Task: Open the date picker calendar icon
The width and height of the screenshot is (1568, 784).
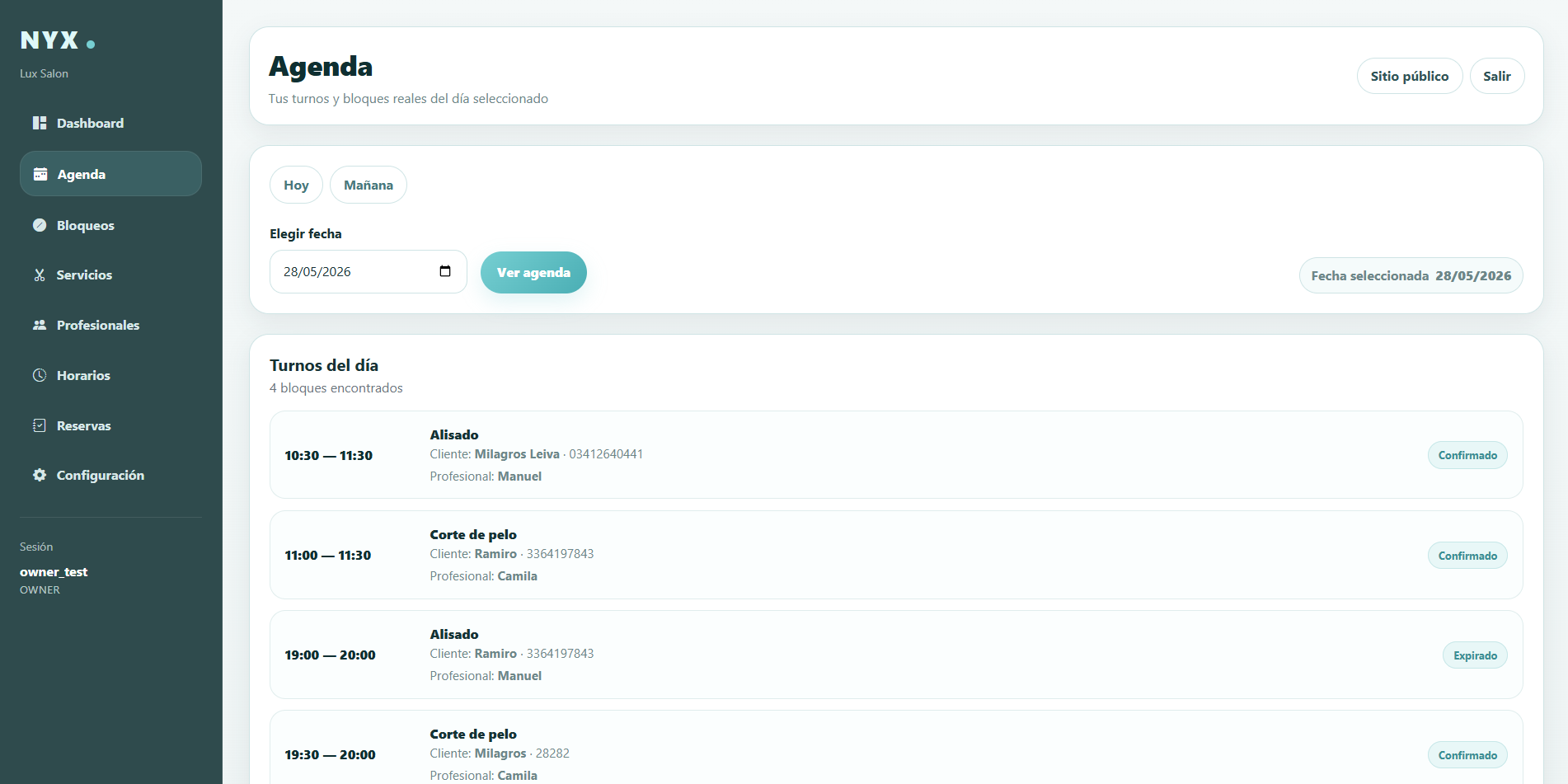Action: [x=445, y=271]
